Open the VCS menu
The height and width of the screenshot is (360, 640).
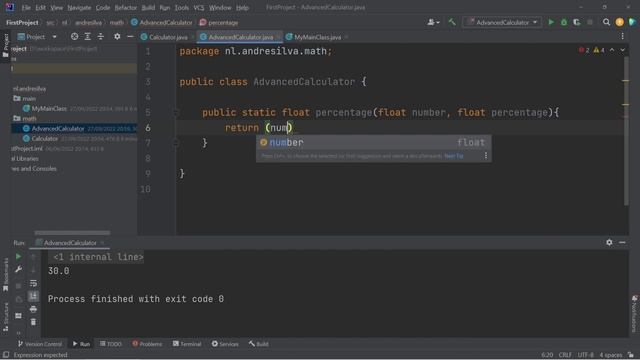click(199, 7)
